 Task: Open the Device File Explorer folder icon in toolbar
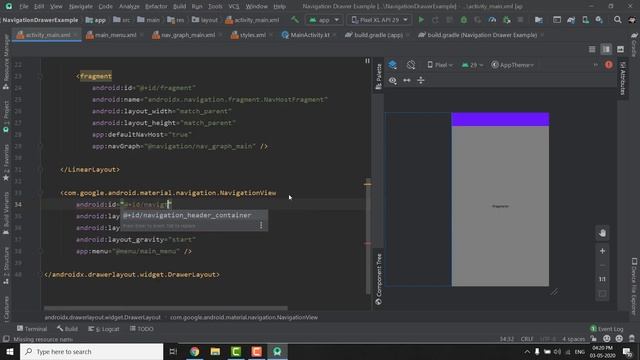click(539, 20)
